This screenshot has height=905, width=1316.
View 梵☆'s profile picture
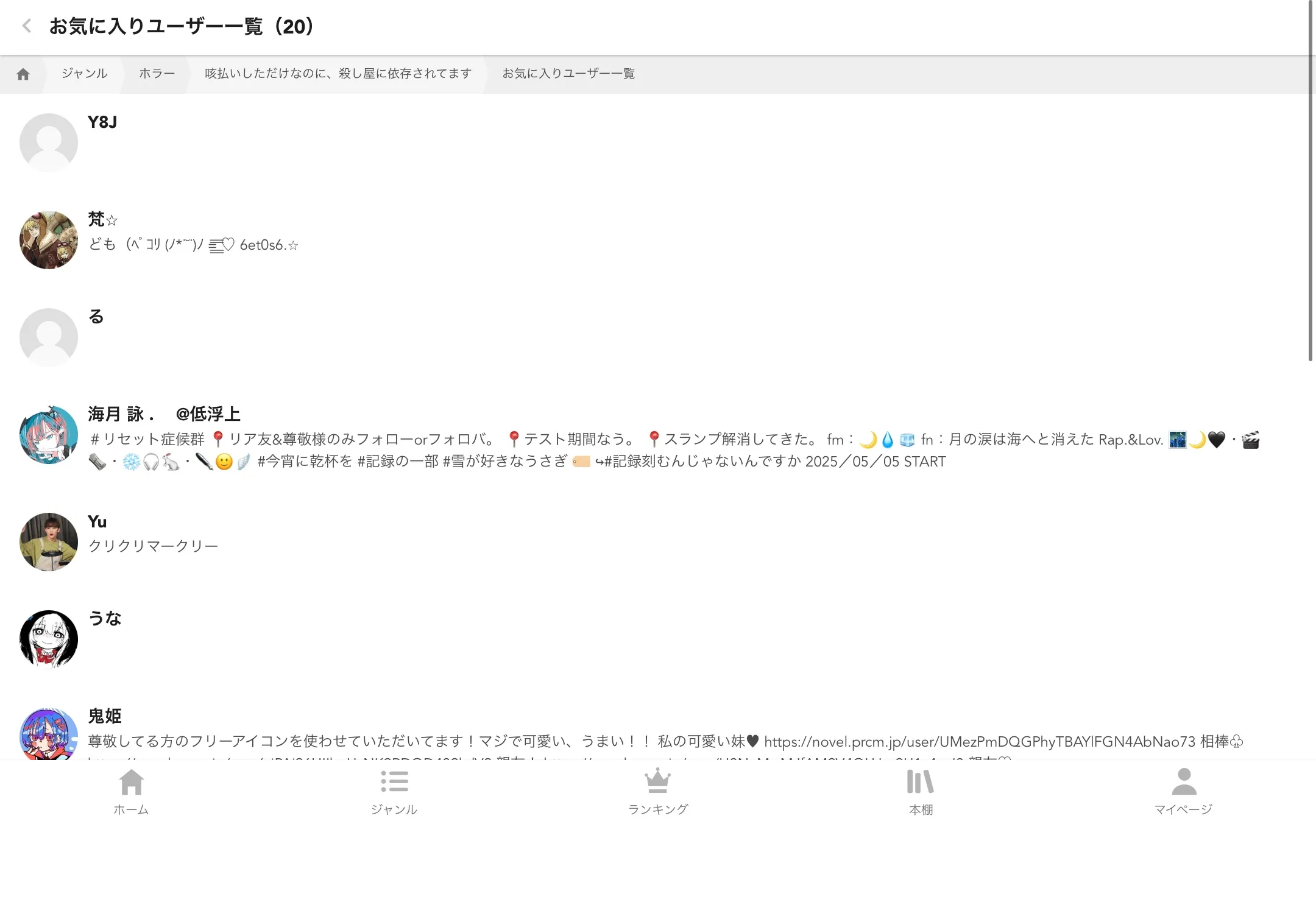coord(48,239)
